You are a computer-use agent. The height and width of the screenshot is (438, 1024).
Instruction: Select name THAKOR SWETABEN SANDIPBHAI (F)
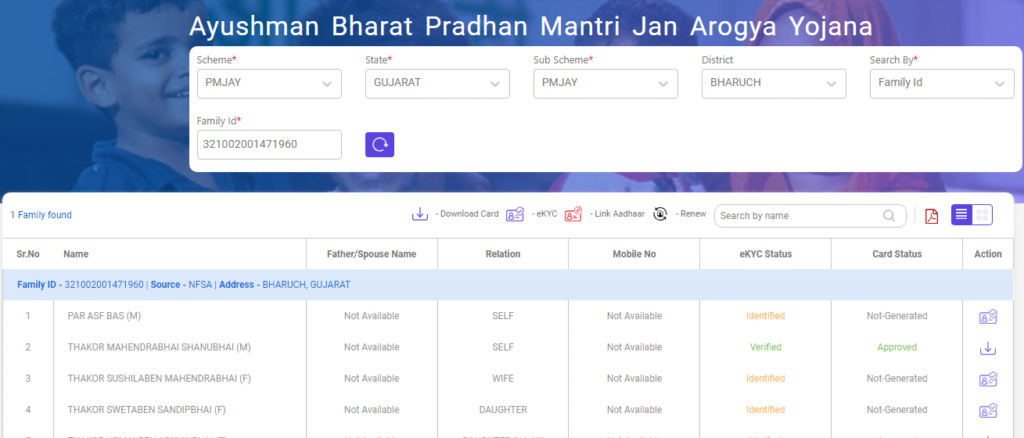147,410
